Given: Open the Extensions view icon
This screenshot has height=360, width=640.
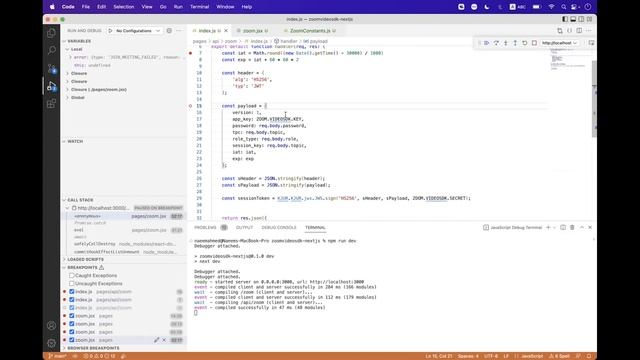Looking at the screenshot, I should coord(51,104).
